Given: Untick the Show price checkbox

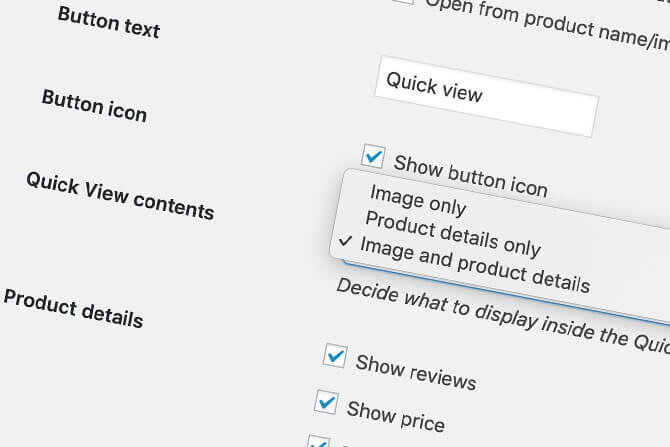Looking at the screenshot, I should coord(326,402).
